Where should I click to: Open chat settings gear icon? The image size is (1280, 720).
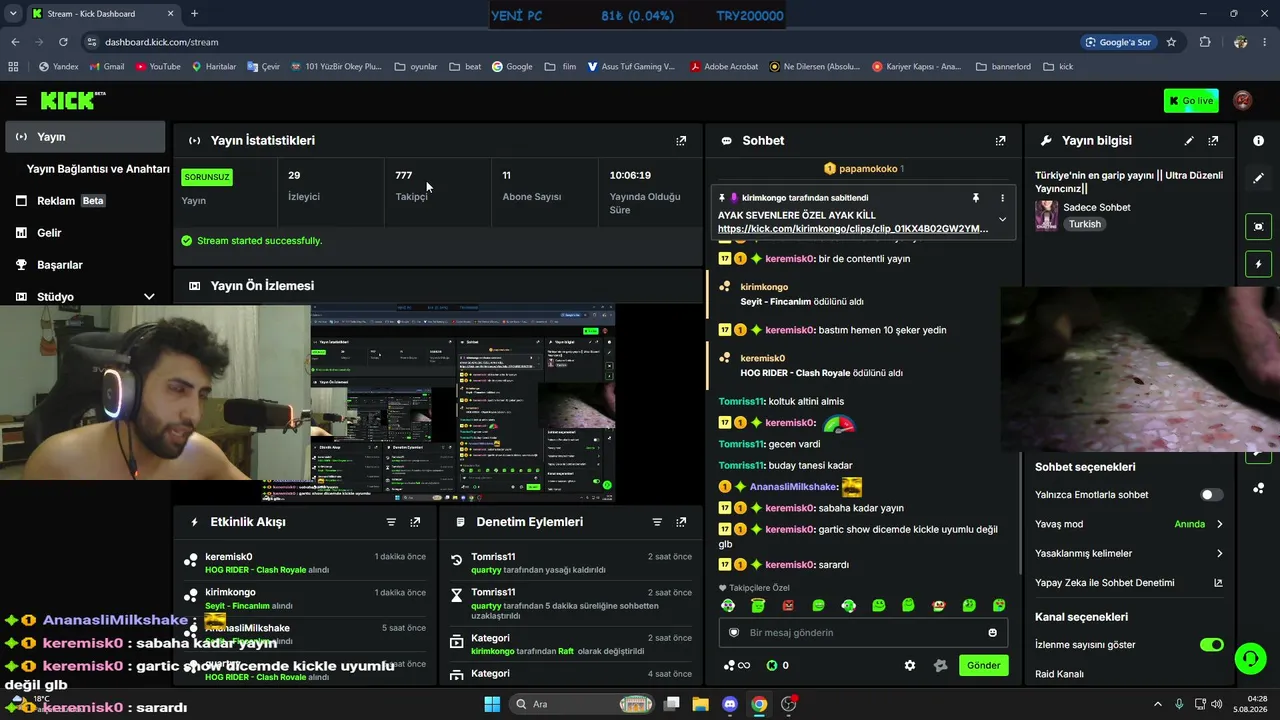[x=910, y=665]
